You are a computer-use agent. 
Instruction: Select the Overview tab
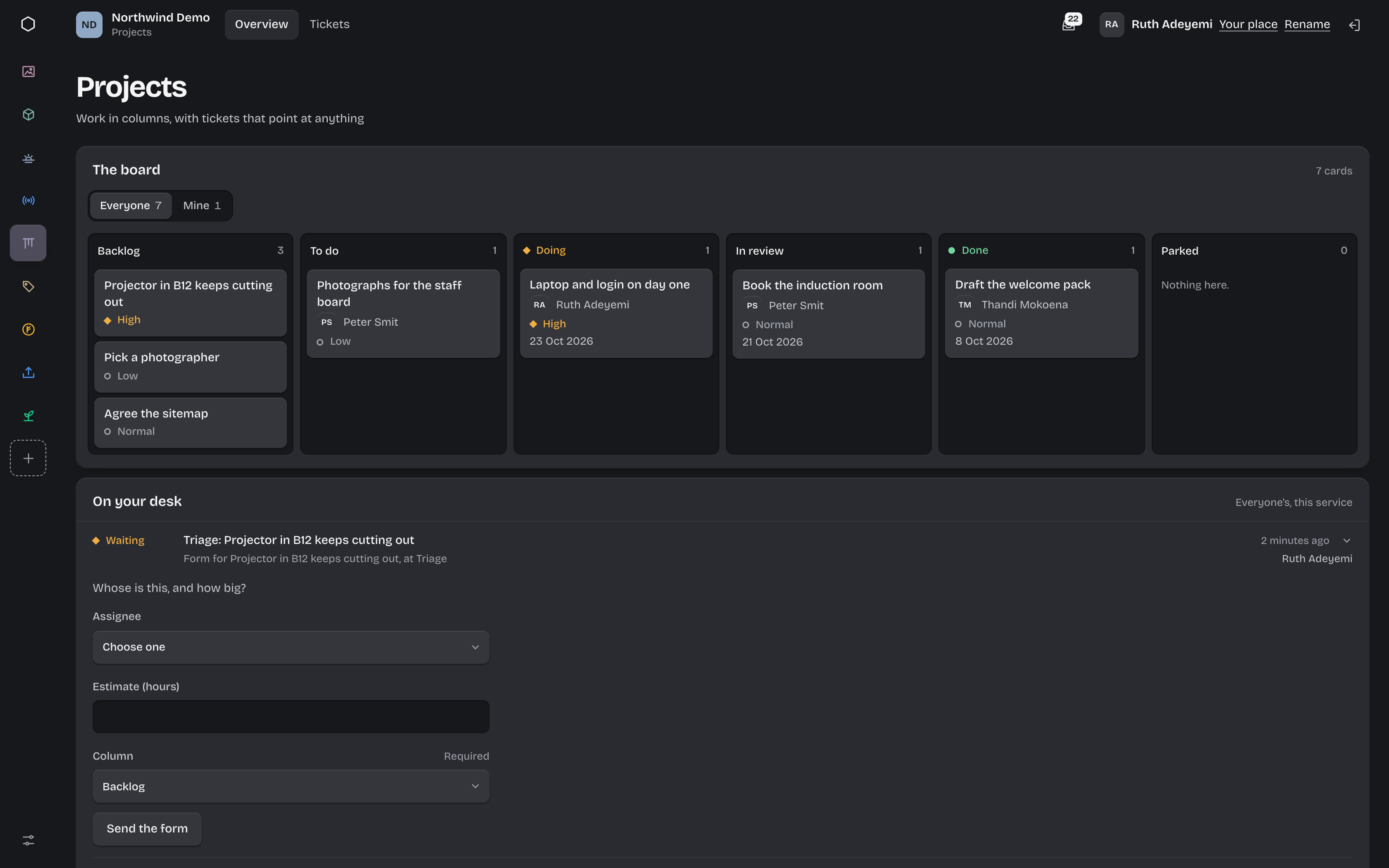coord(261,24)
